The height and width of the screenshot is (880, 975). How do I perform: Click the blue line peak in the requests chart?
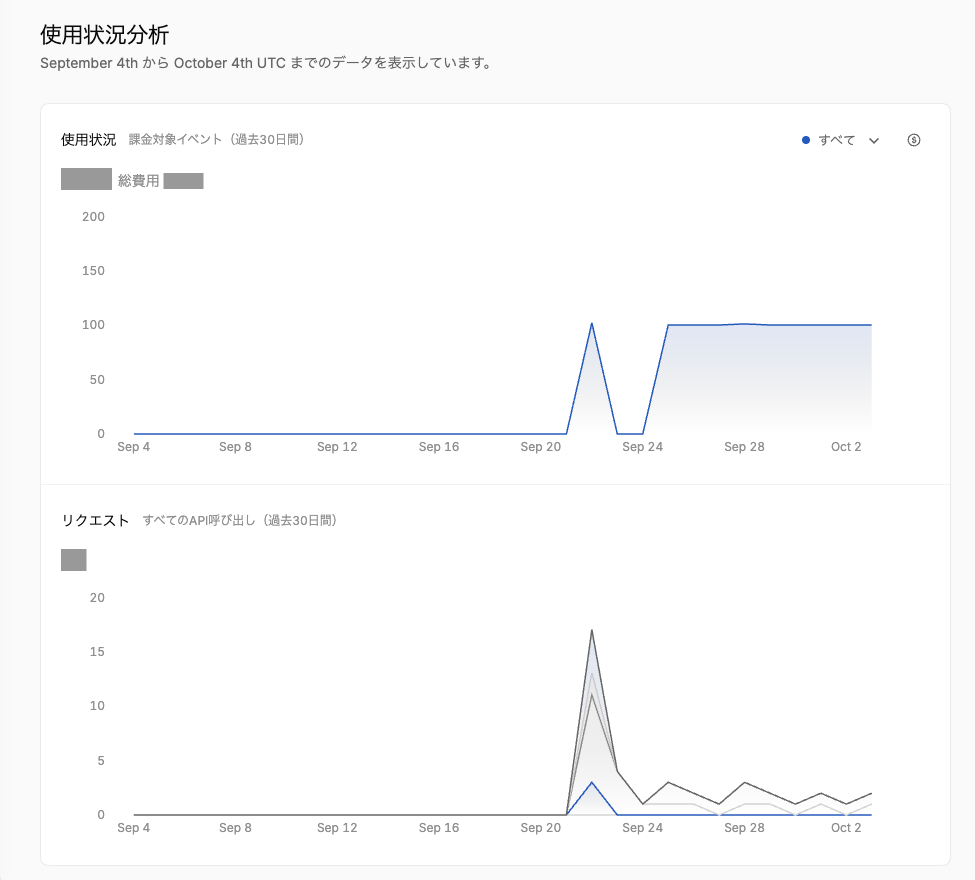coord(591,782)
